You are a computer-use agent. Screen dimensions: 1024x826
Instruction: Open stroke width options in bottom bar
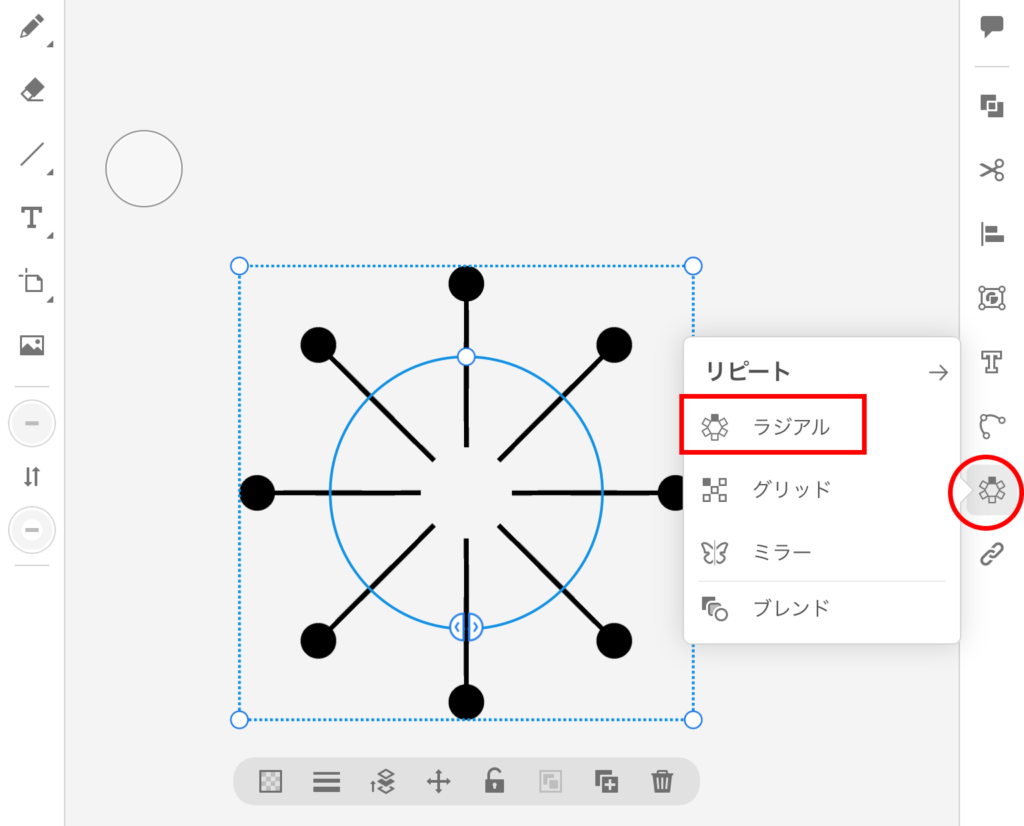coord(327,781)
